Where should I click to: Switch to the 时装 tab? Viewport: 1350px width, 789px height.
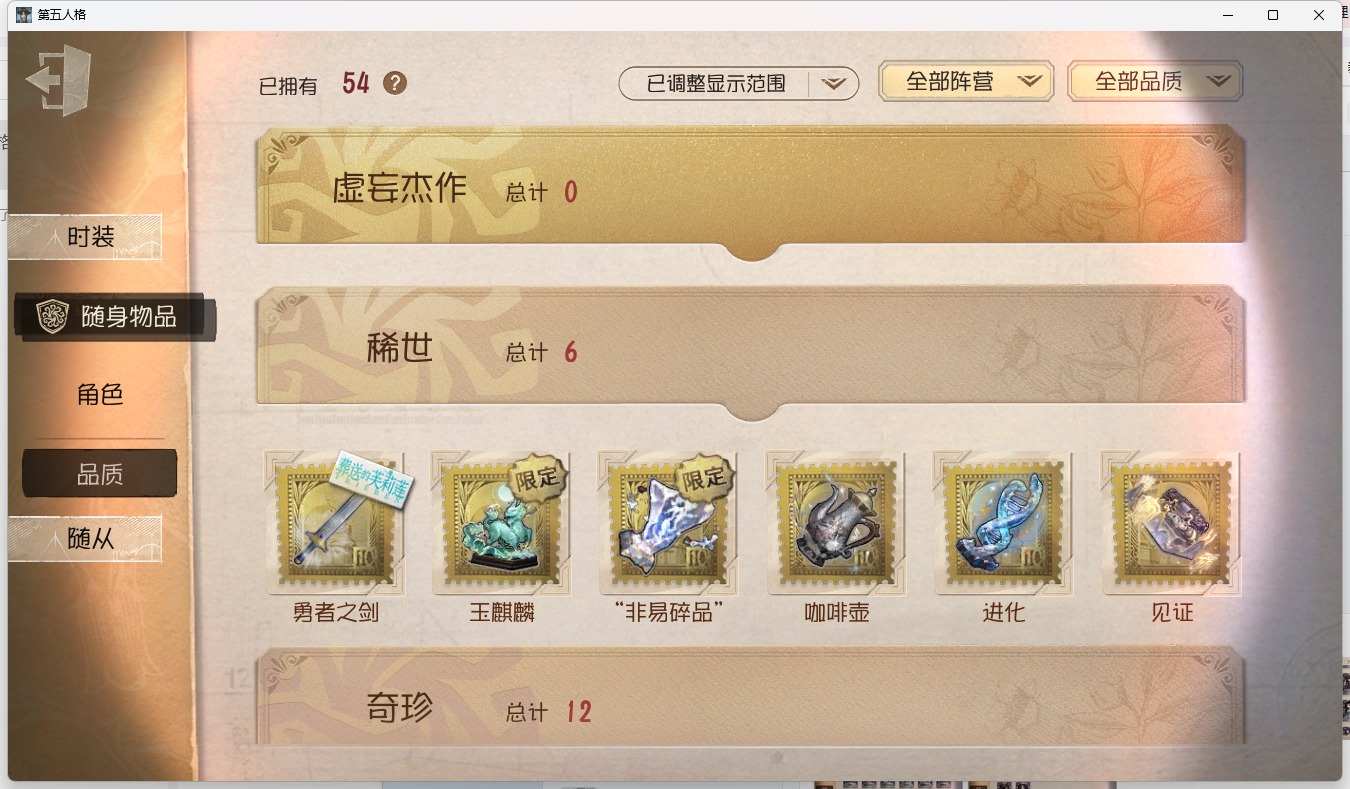[85, 237]
